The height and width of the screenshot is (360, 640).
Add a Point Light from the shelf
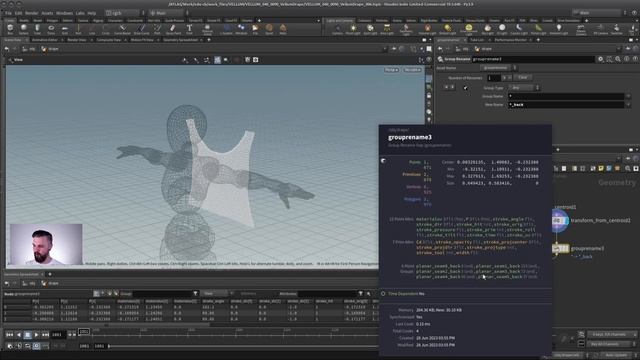[x=353, y=29]
